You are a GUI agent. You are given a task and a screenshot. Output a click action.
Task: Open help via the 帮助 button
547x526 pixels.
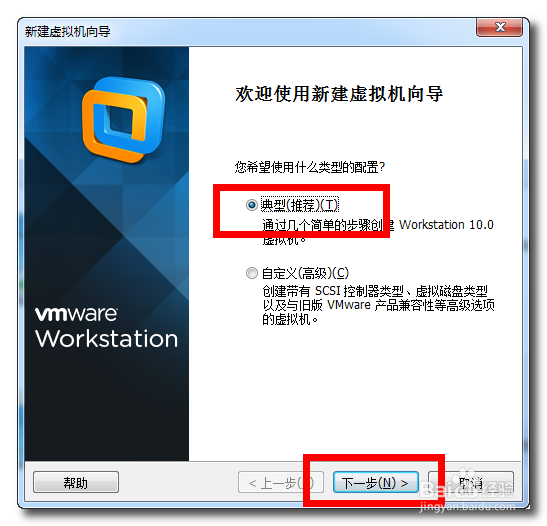(76, 482)
